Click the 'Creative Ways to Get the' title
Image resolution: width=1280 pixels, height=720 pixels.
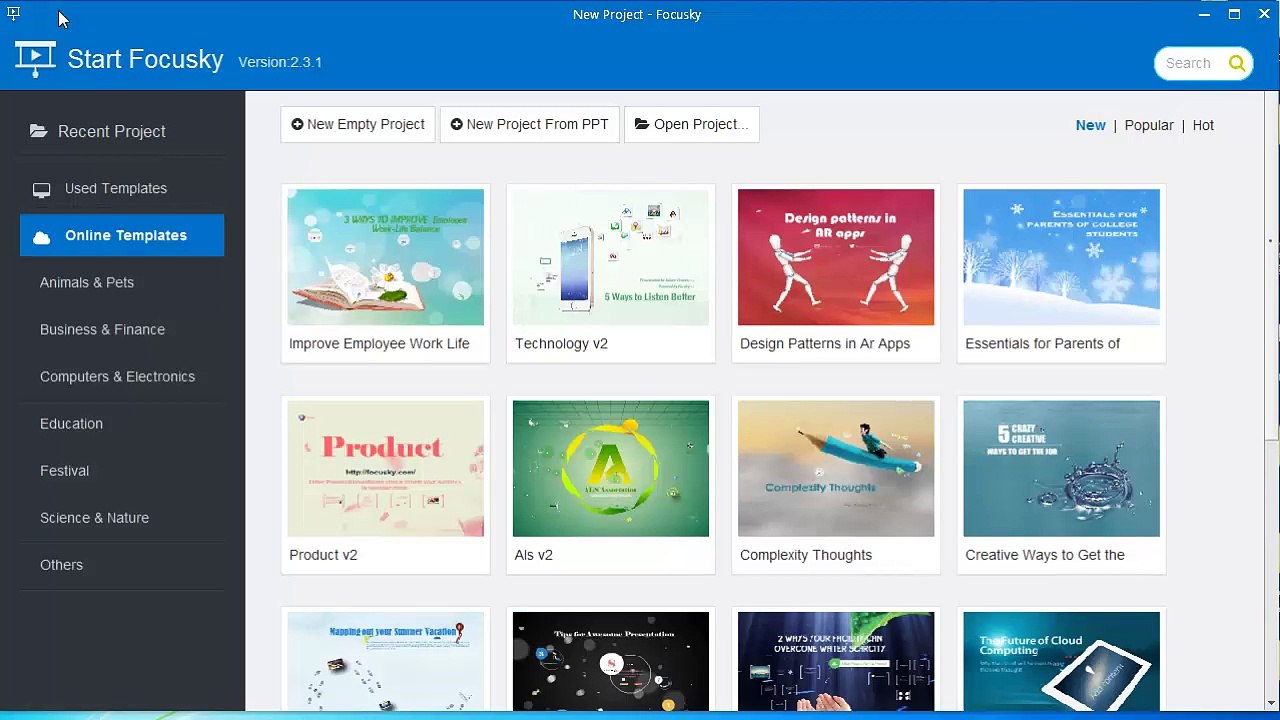pyautogui.click(x=1045, y=554)
